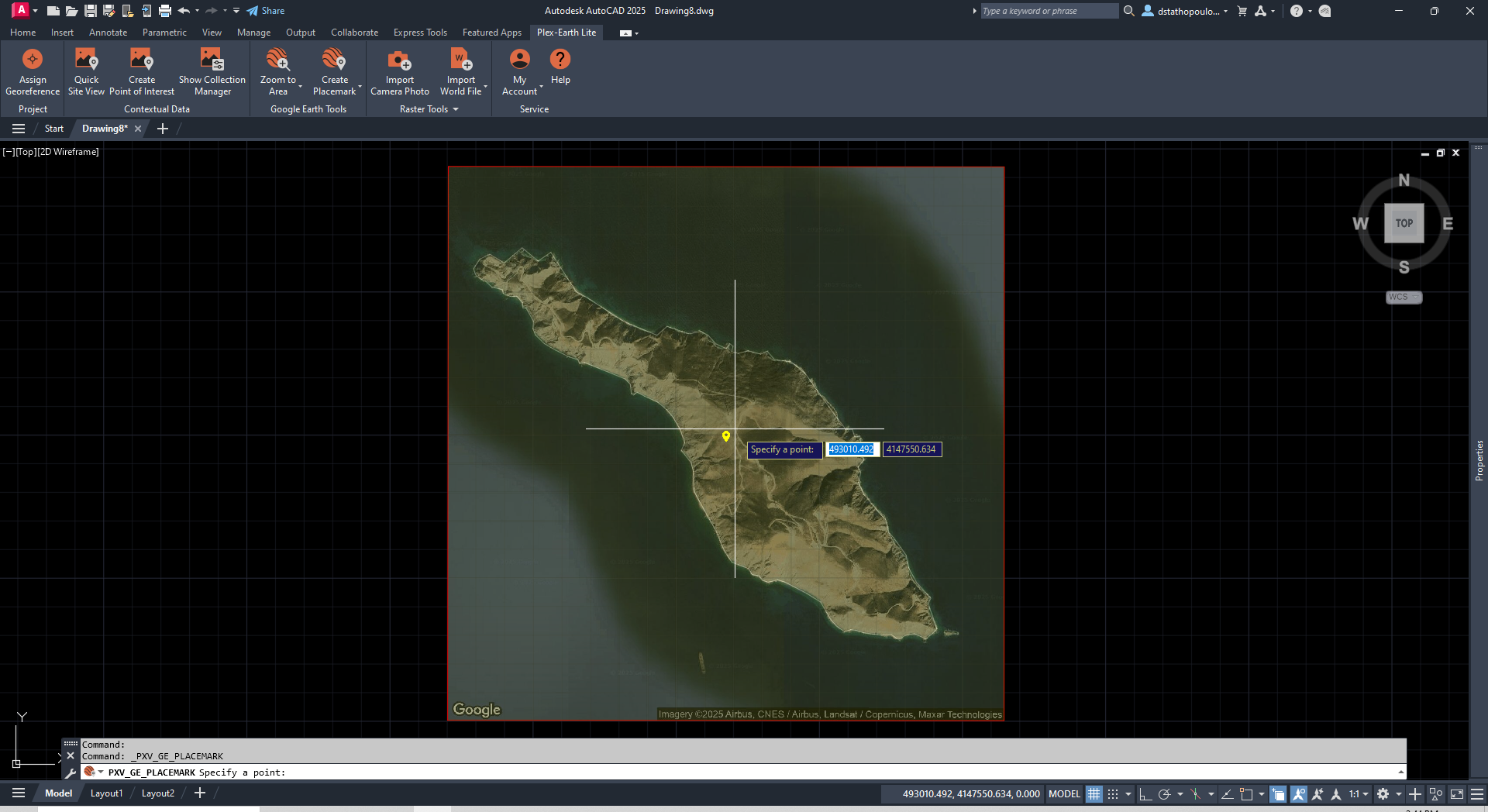The image size is (1488, 812).
Task: Open the My Account icon
Action: 520,60
